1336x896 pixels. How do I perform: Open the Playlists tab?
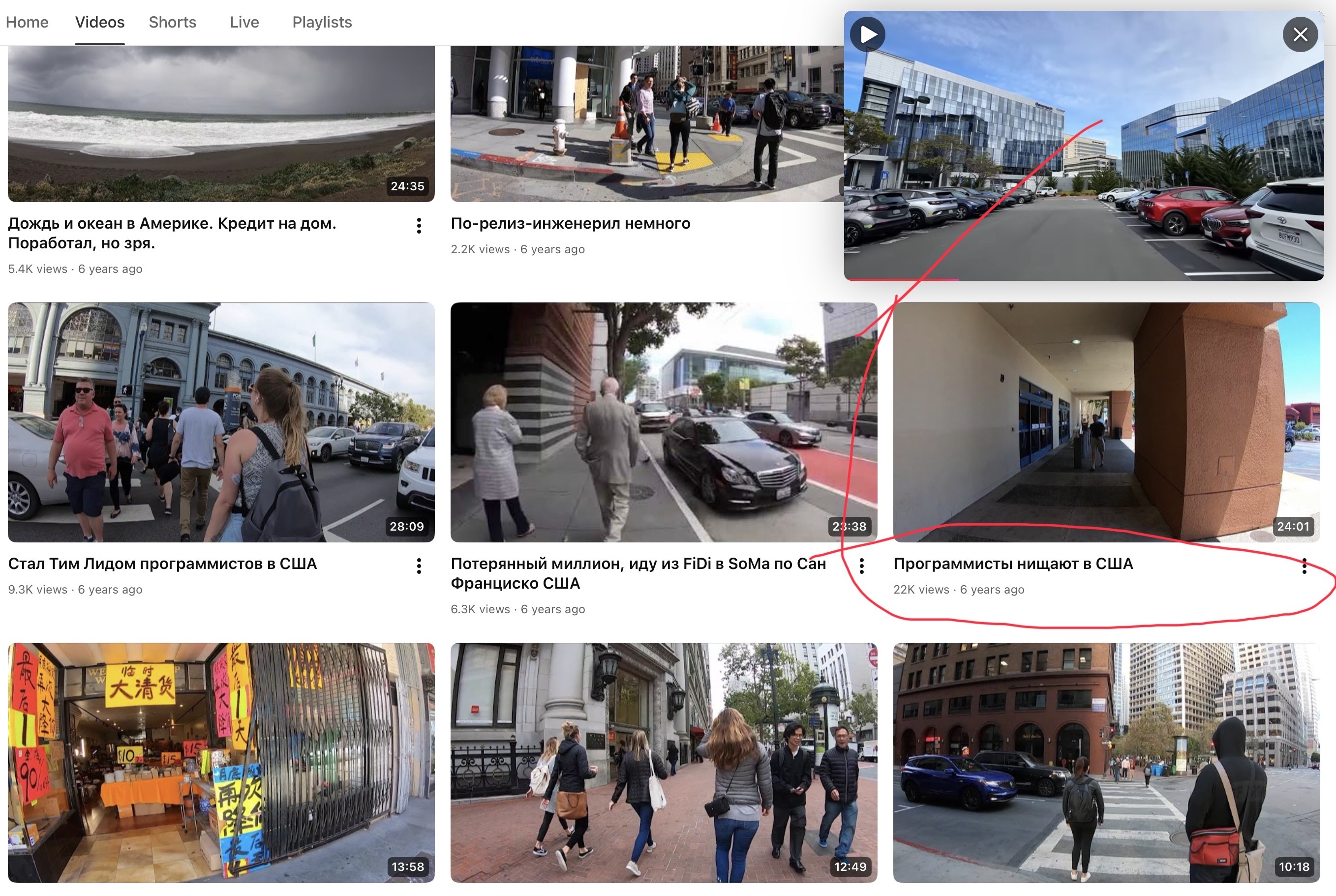point(322,22)
